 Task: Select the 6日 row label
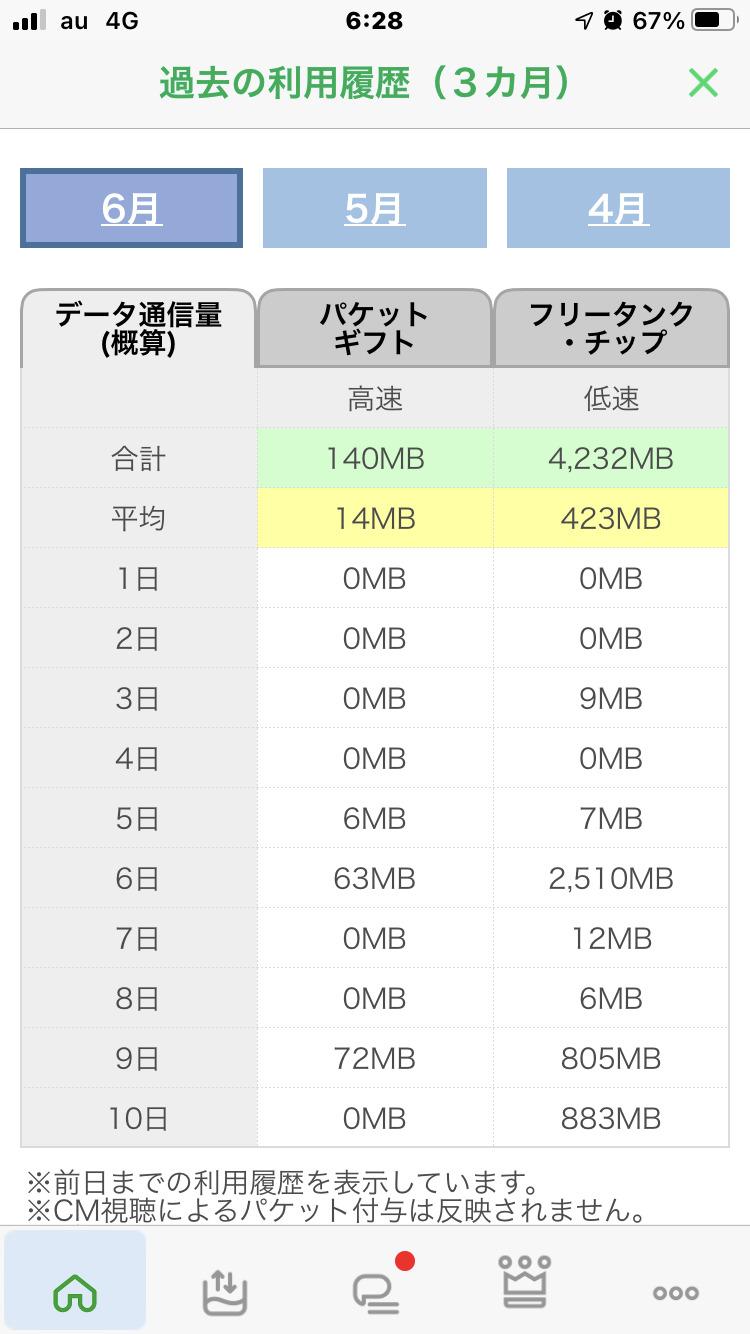(x=138, y=879)
